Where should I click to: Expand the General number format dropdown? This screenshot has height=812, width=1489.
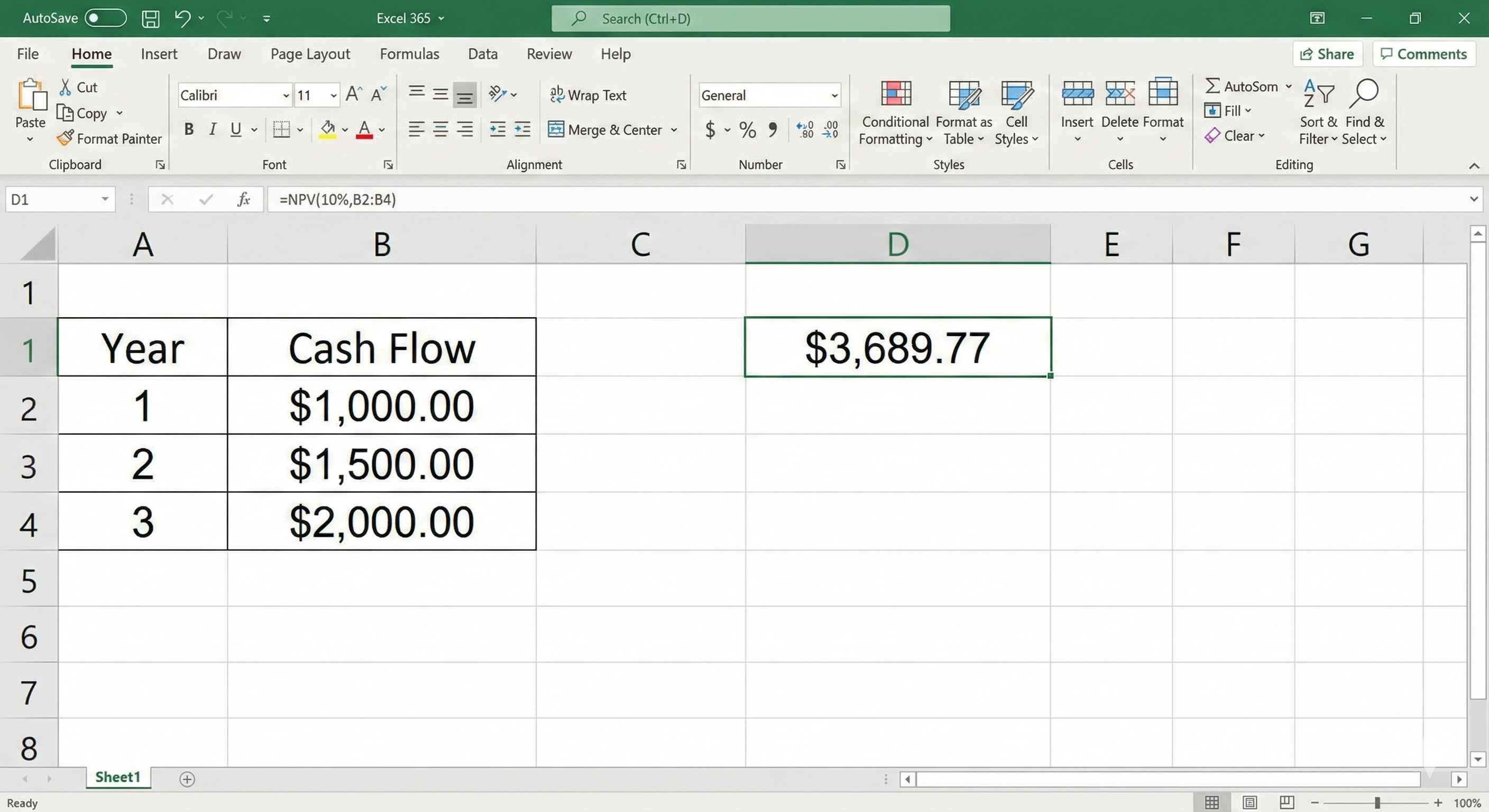coord(834,96)
